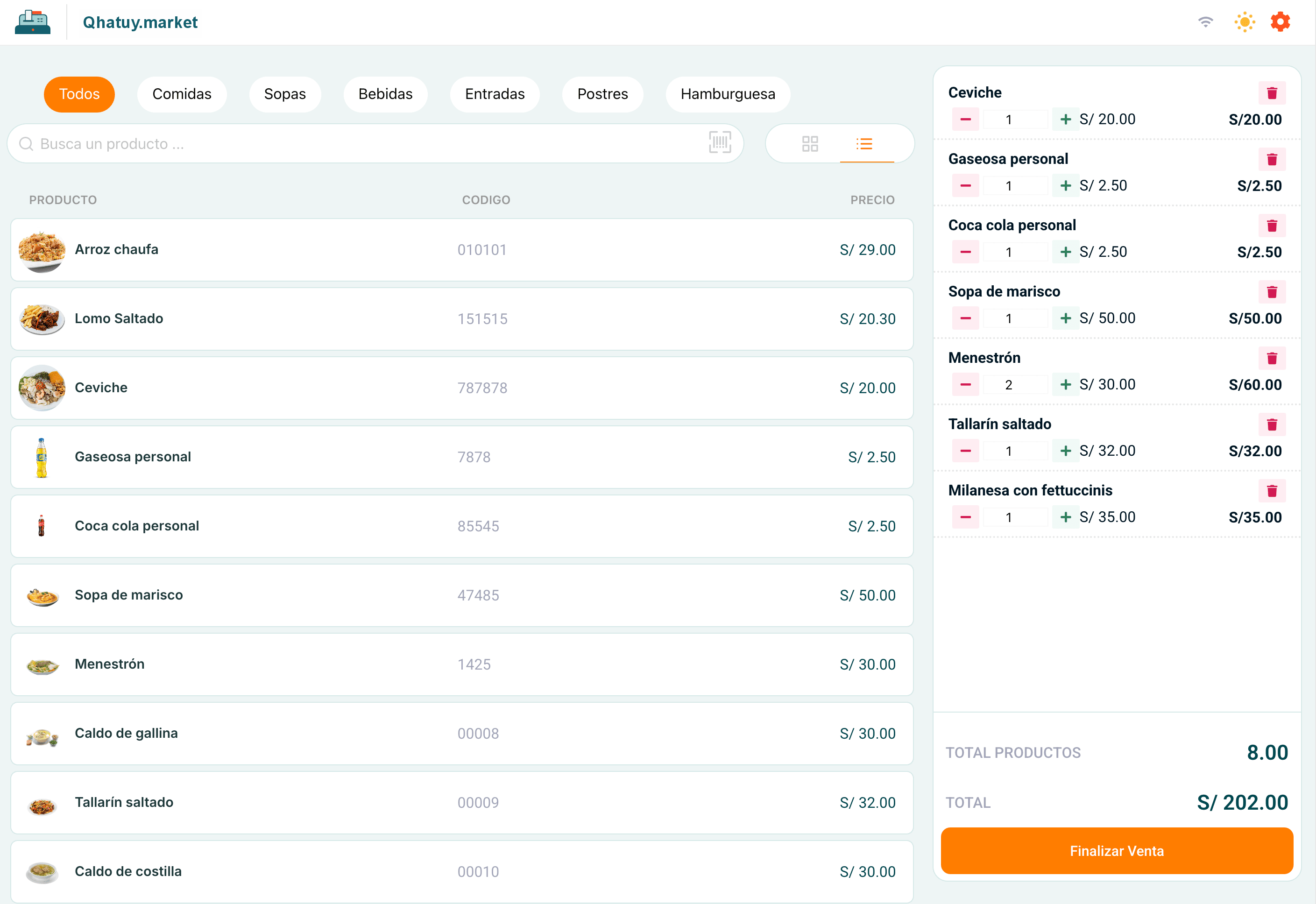Decrease Coca cola personal quantity
Screen dimensions: 1316x904
[x=965, y=252]
